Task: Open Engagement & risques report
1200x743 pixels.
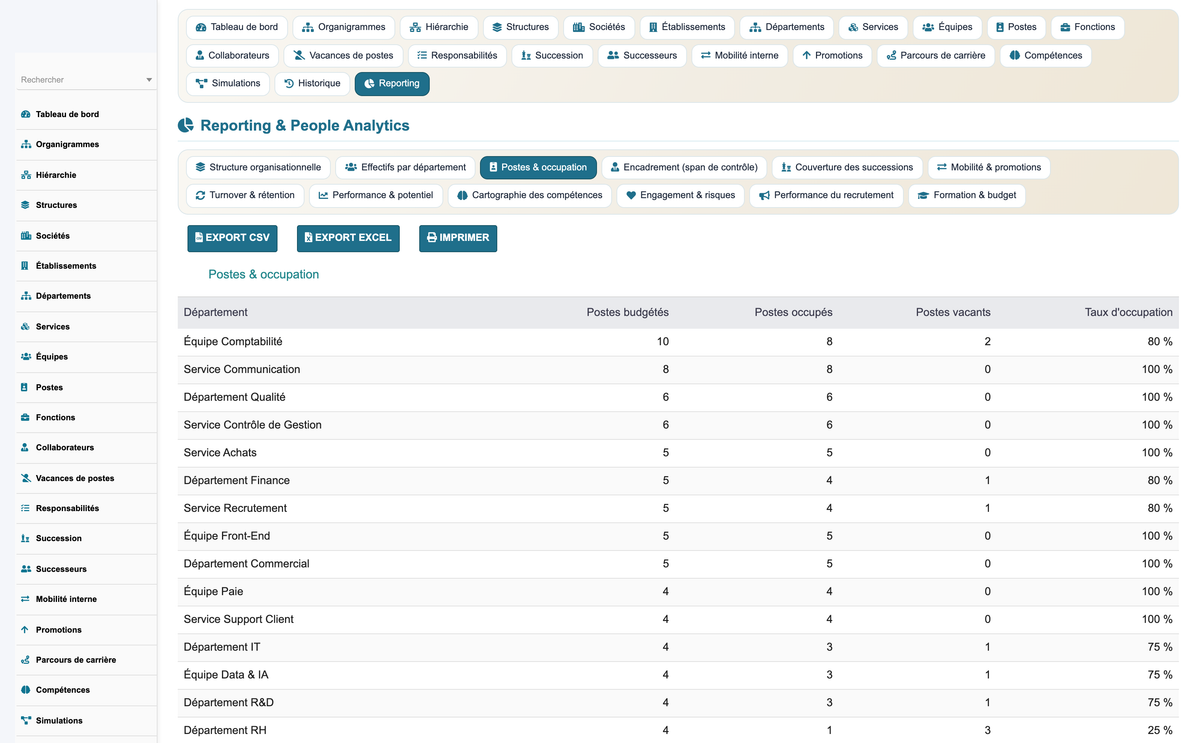Action: pos(680,196)
